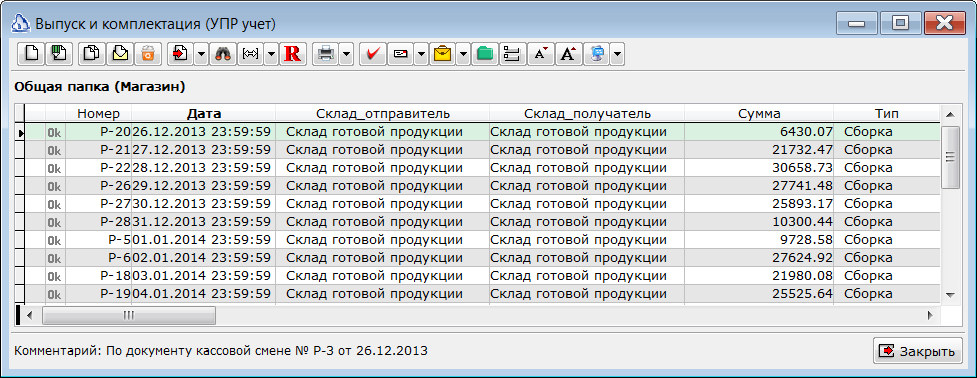Open dropdown next to the yellow briefcase

click(x=463, y=54)
